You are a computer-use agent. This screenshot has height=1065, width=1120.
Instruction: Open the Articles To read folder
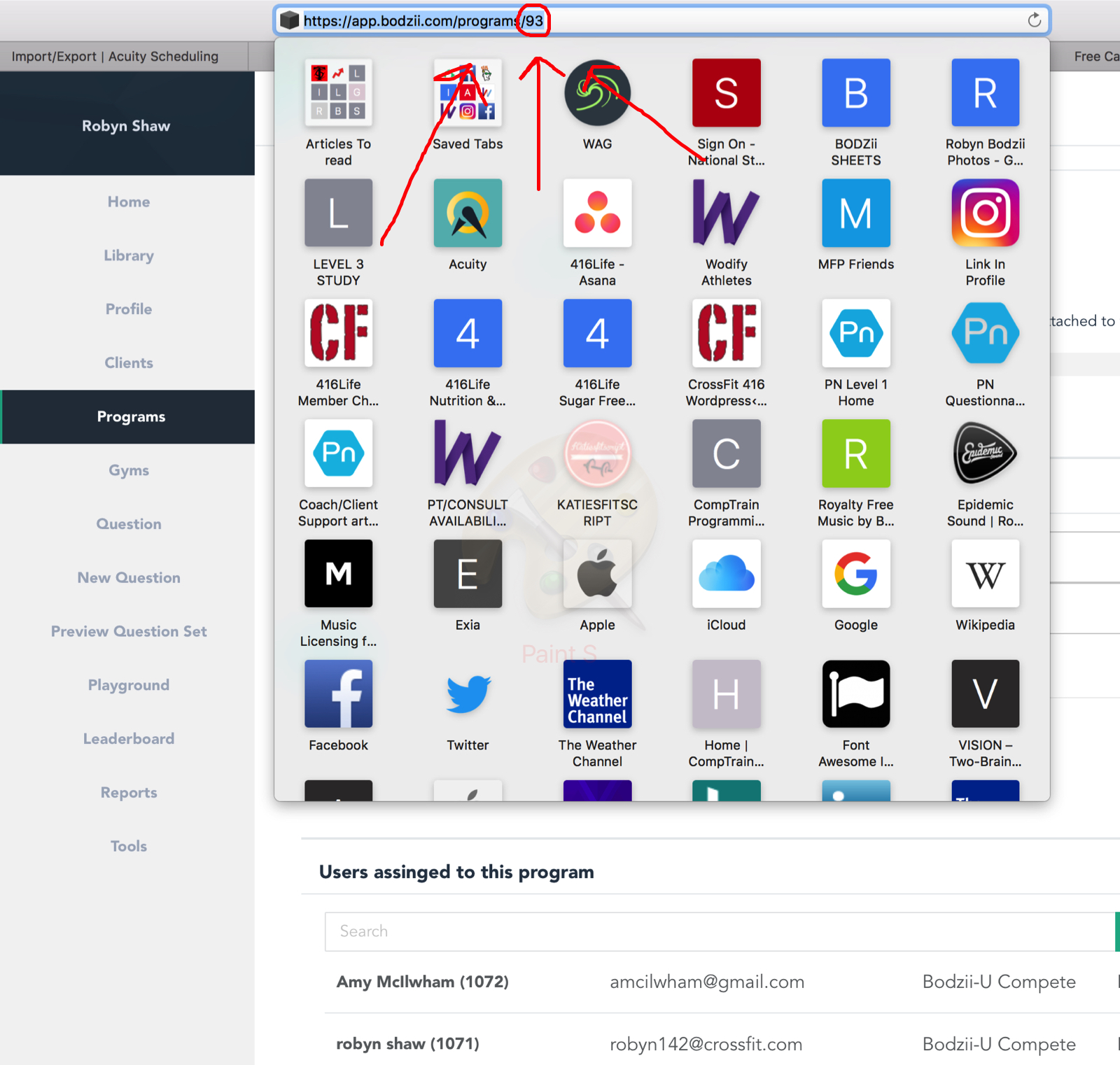[x=338, y=92]
